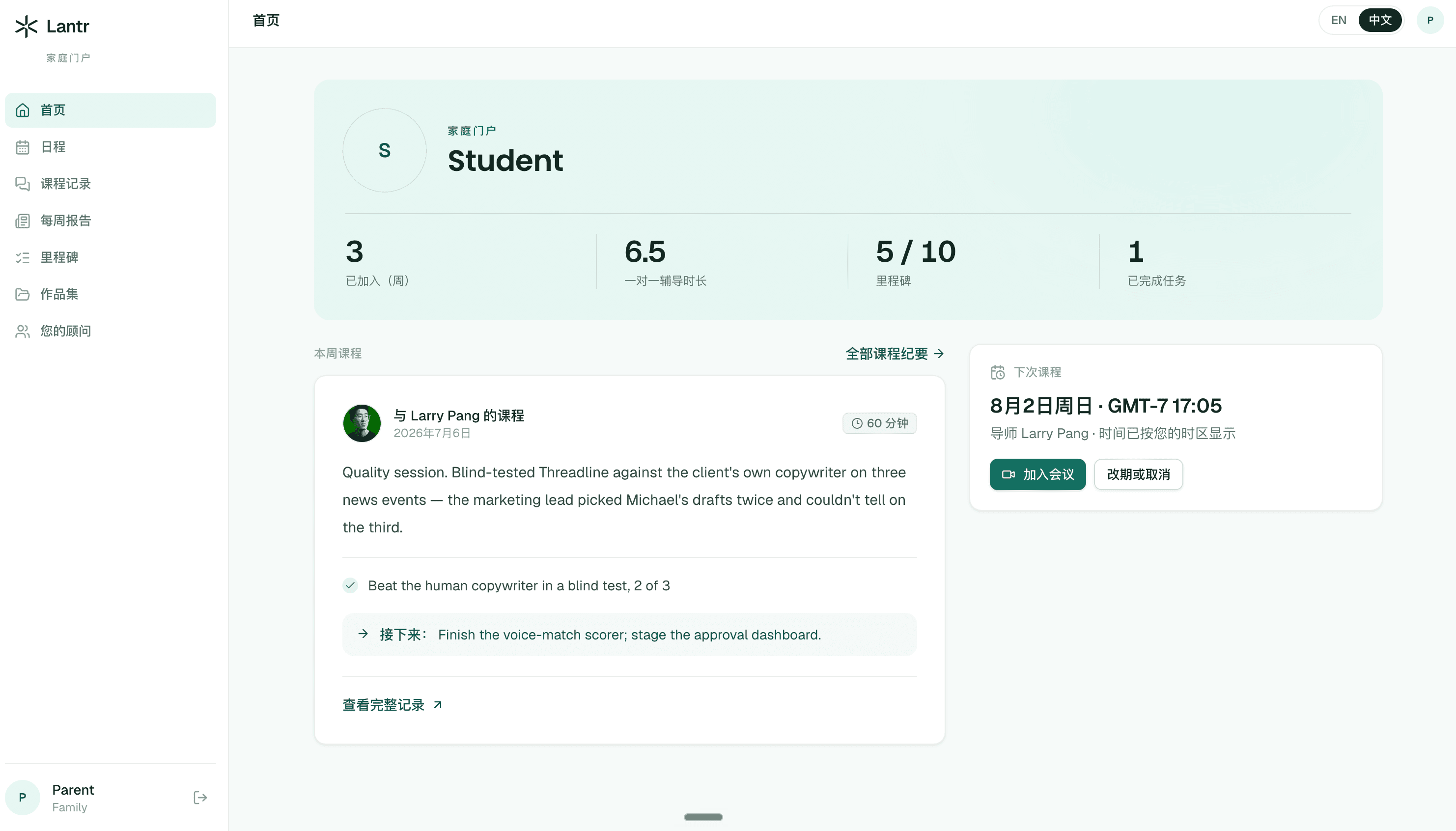Click the 'Quality session' summary paragraph

tap(624, 500)
